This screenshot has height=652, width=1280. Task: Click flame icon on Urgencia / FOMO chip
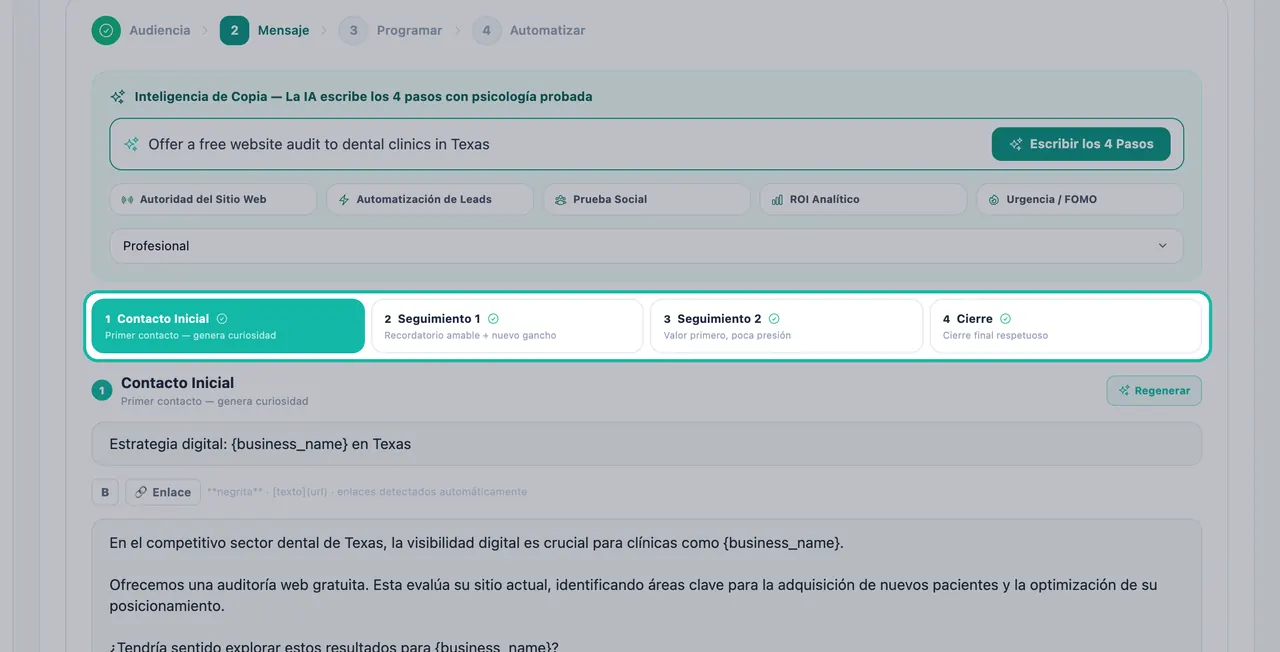[x=994, y=199]
